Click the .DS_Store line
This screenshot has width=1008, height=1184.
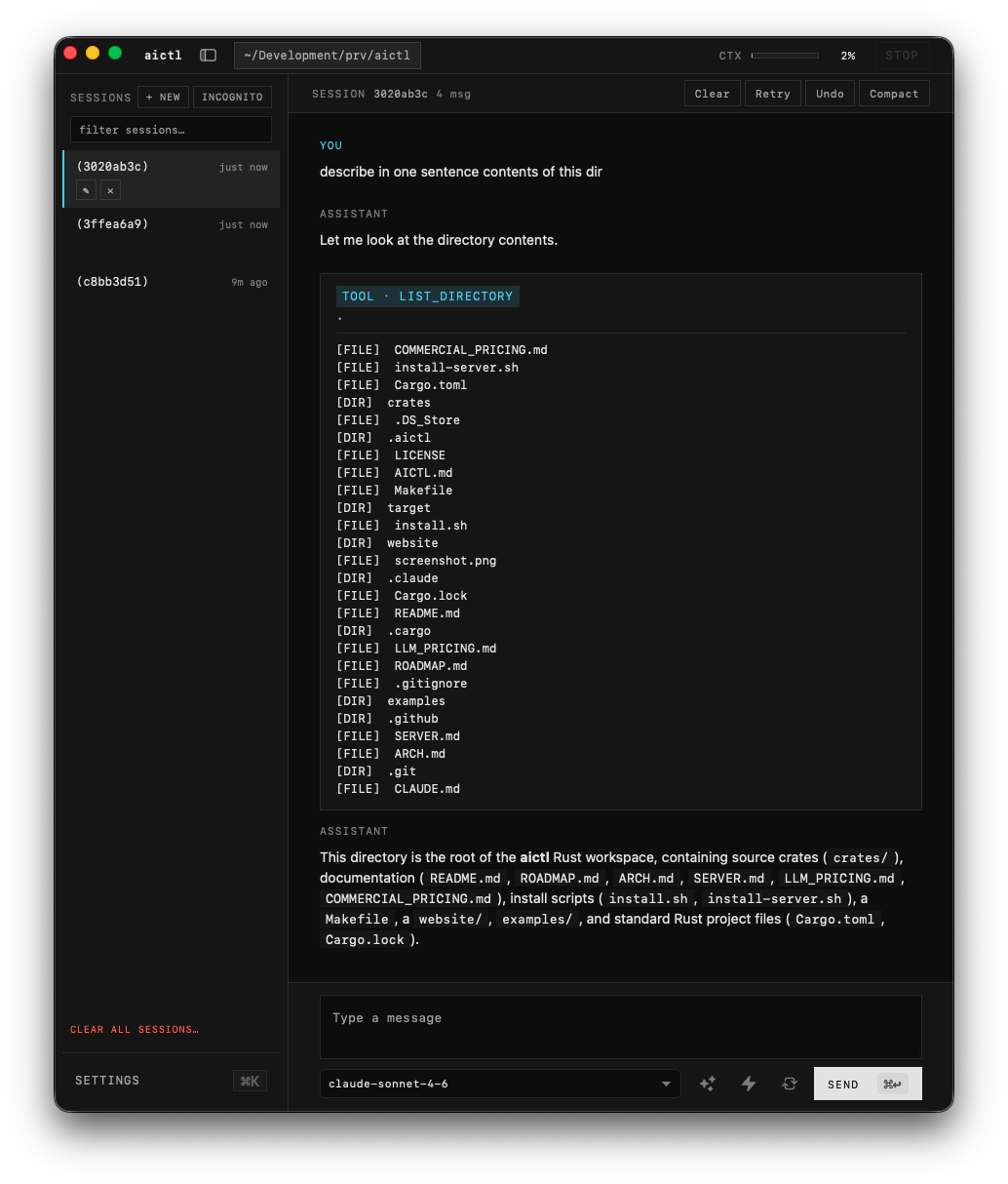coord(398,420)
